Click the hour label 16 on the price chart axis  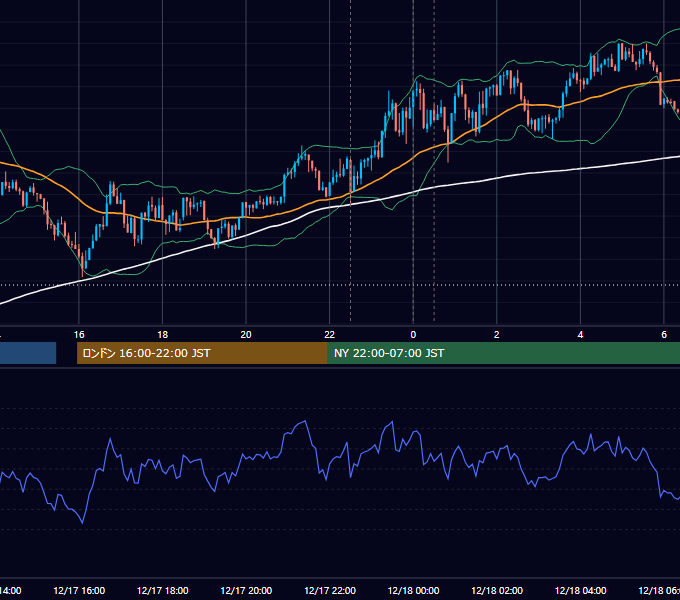pyautogui.click(x=79, y=334)
